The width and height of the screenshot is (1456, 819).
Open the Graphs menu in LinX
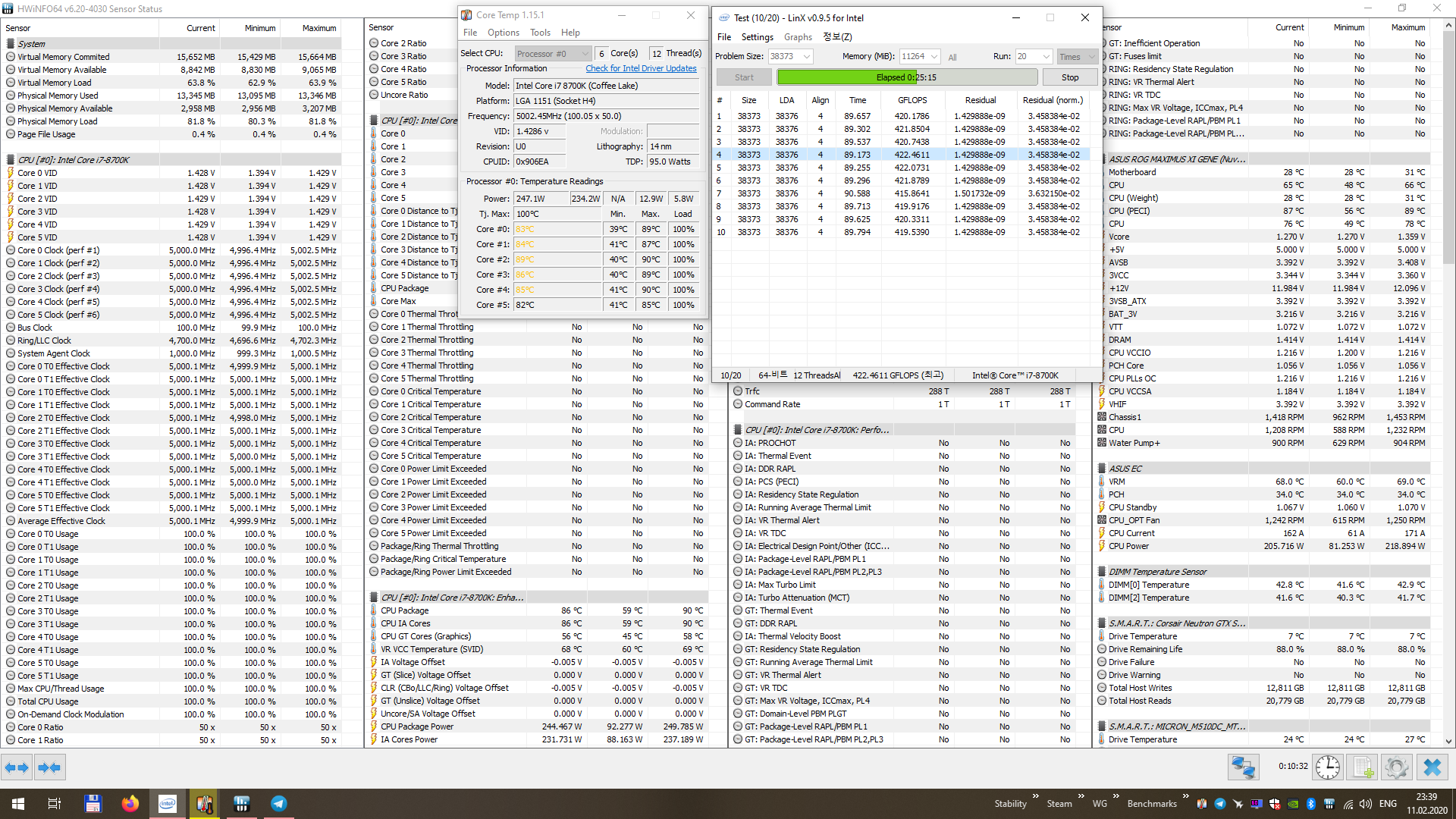(798, 37)
